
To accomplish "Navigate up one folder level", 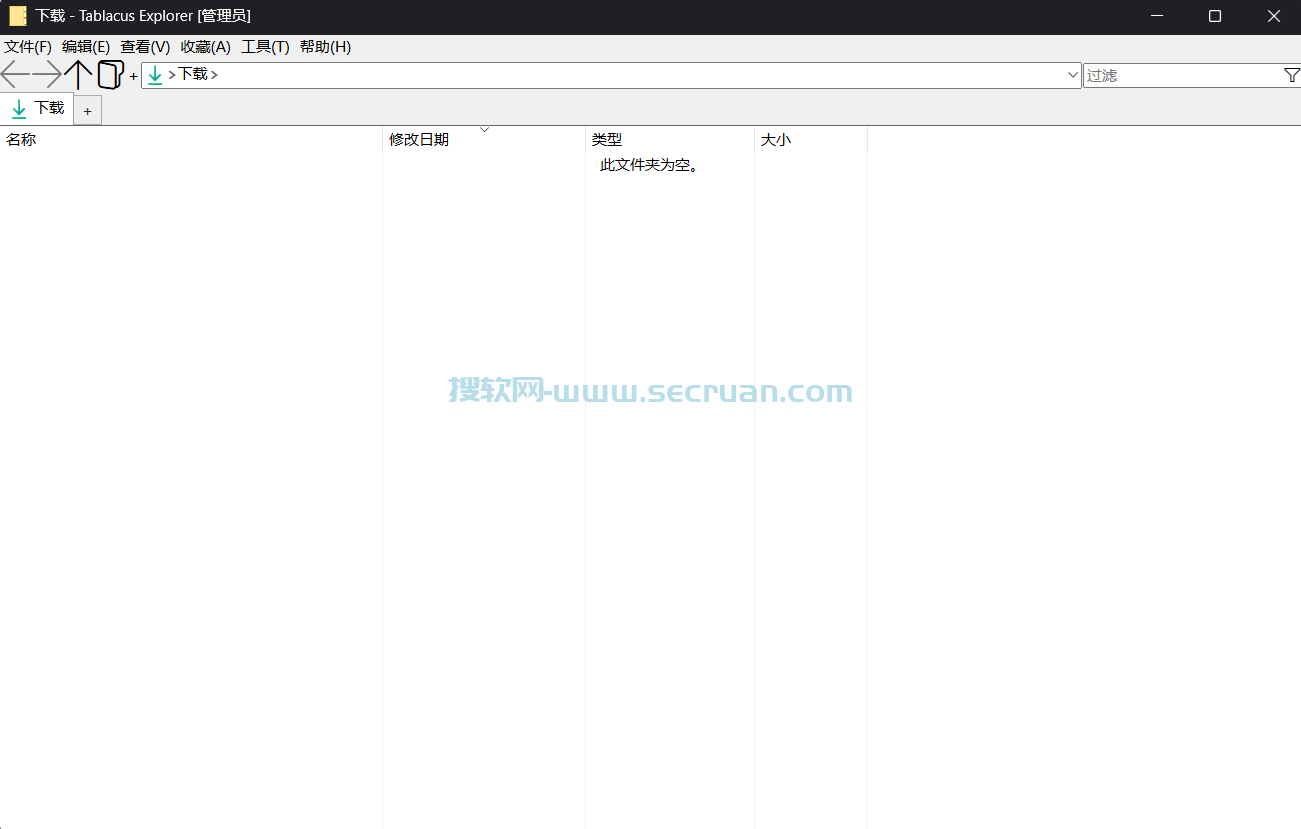I will 79,74.
